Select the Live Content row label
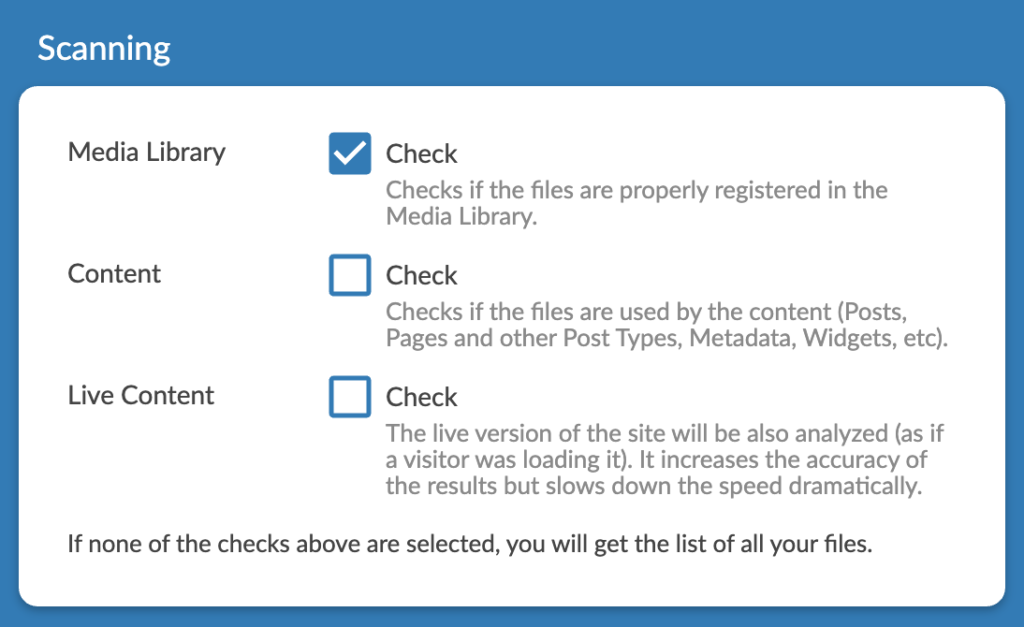 coord(140,395)
